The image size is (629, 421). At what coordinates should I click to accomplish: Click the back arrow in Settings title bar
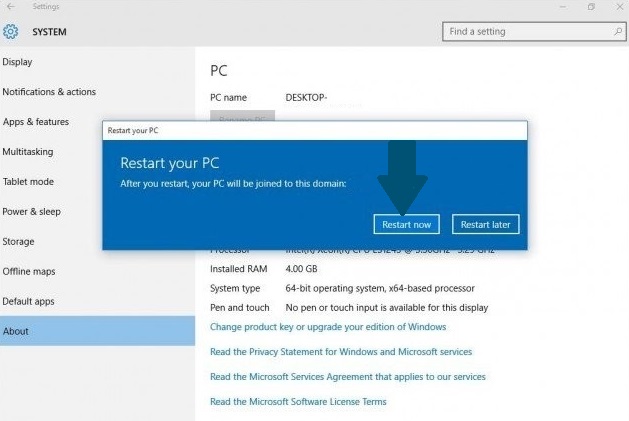coord(11,6)
